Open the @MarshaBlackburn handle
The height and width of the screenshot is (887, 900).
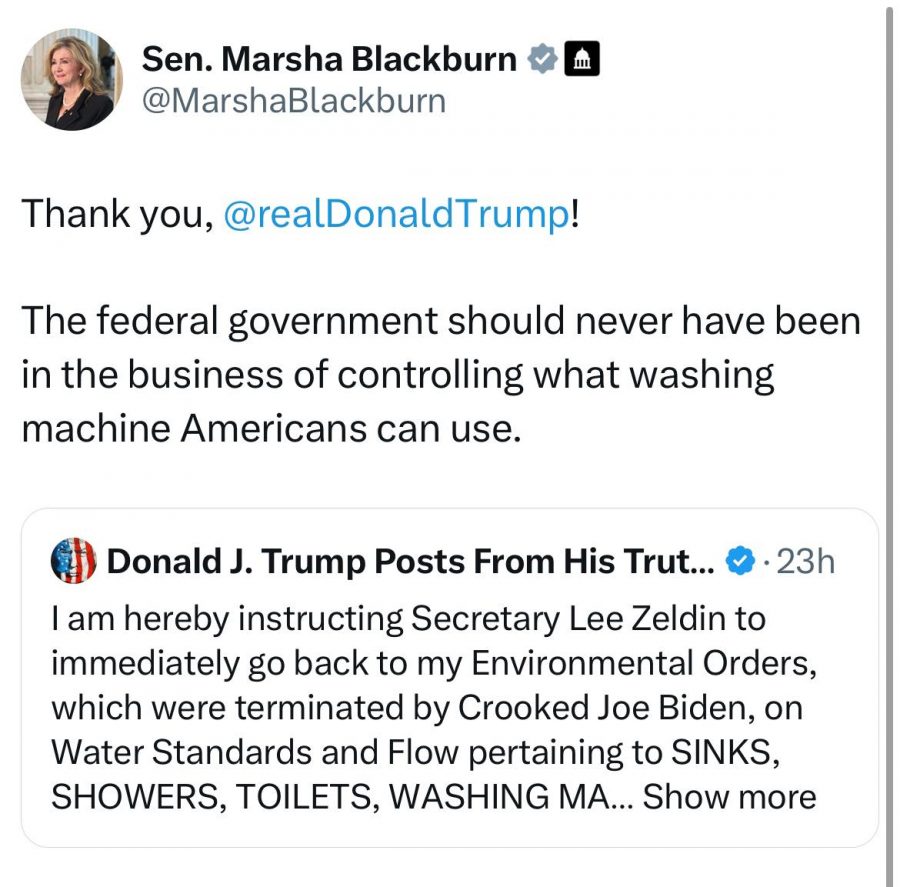point(294,101)
